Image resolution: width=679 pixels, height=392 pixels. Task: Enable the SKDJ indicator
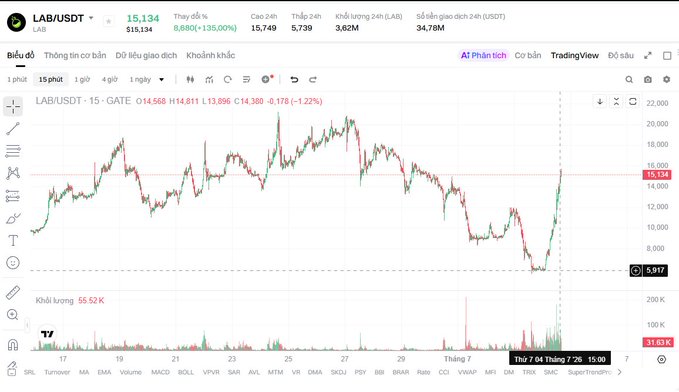click(x=338, y=373)
